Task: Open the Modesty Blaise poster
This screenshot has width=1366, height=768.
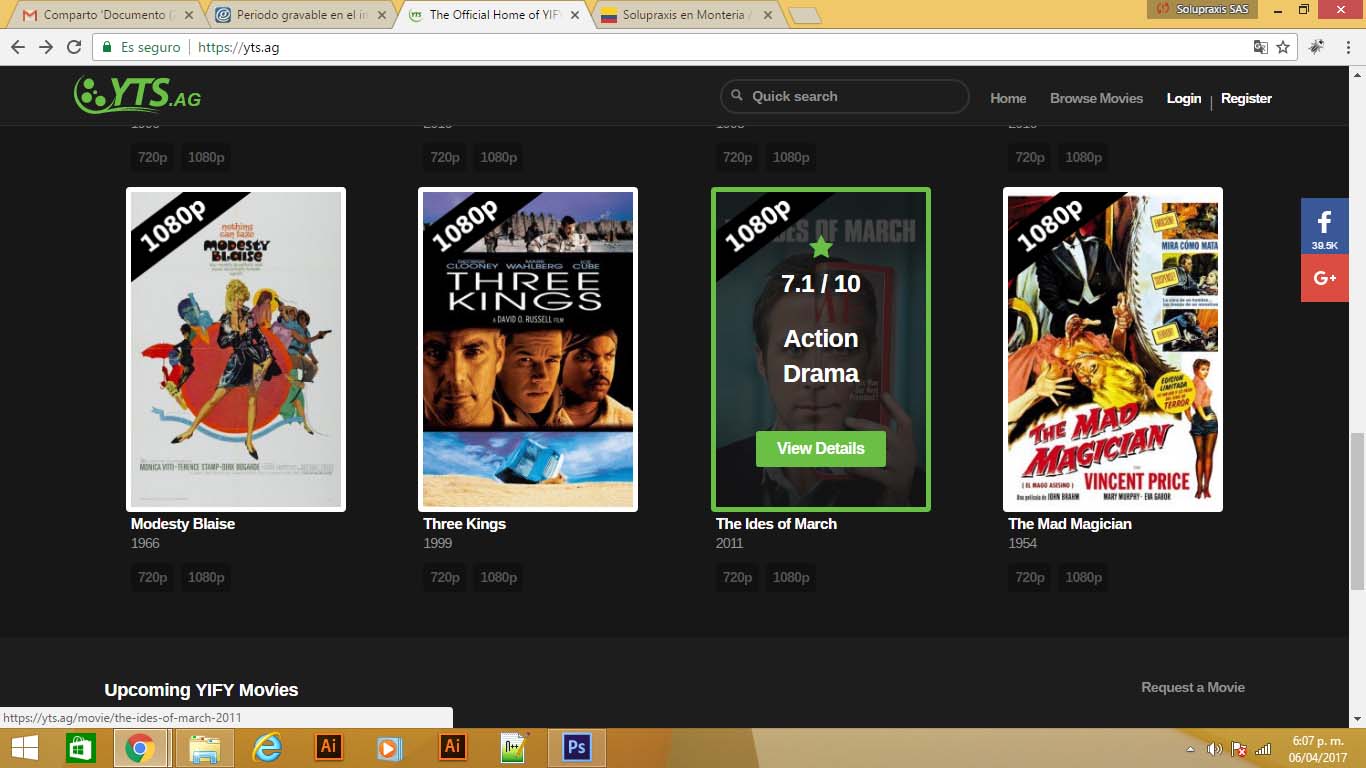Action: tap(236, 349)
